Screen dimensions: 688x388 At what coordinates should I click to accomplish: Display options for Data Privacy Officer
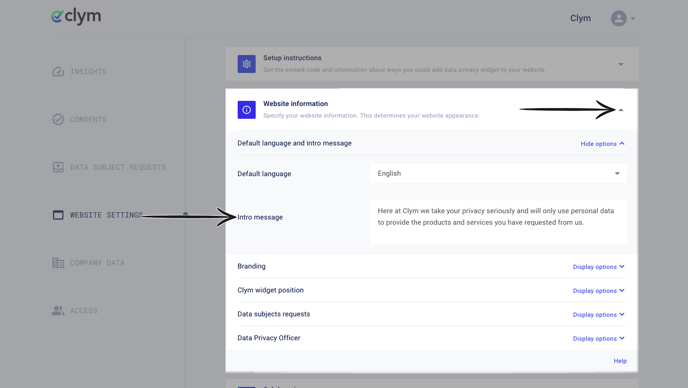coord(598,338)
